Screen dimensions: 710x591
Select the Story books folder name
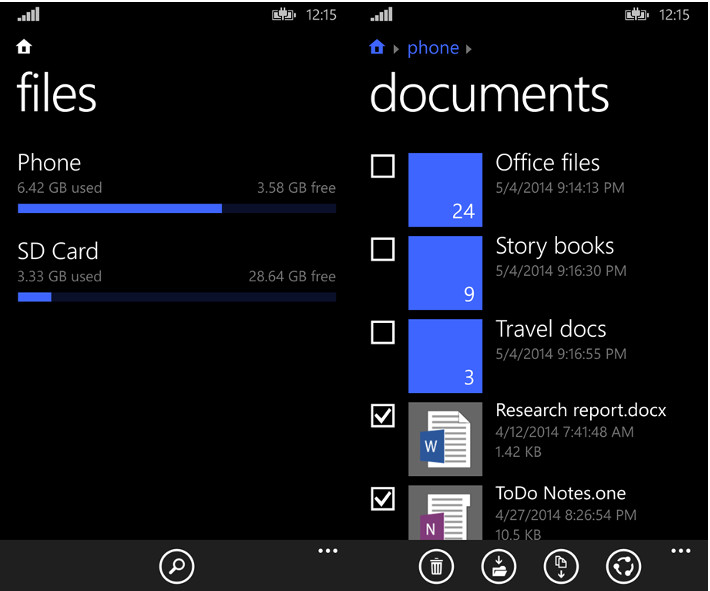click(x=555, y=247)
